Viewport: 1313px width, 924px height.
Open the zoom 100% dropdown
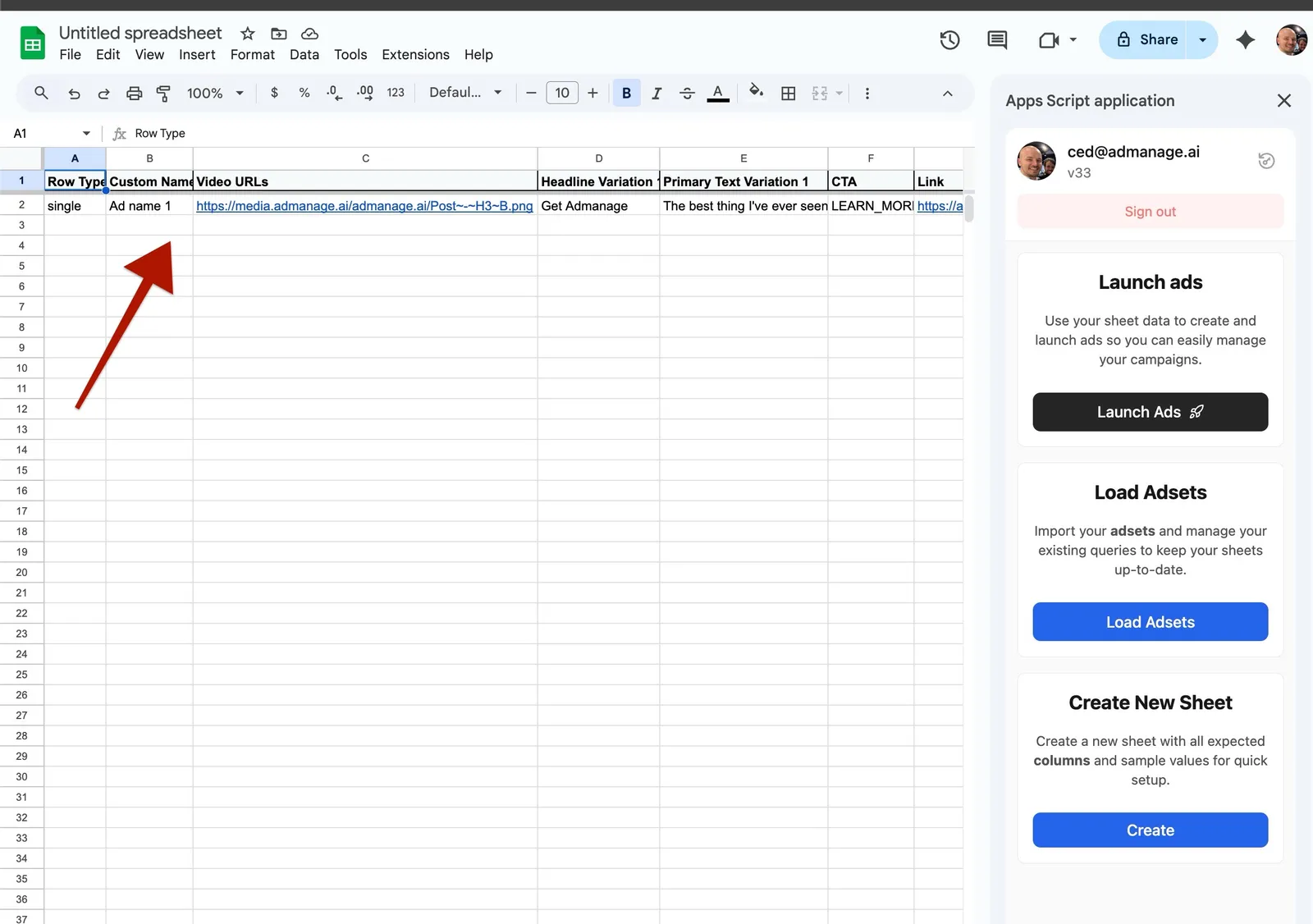click(x=215, y=94)
